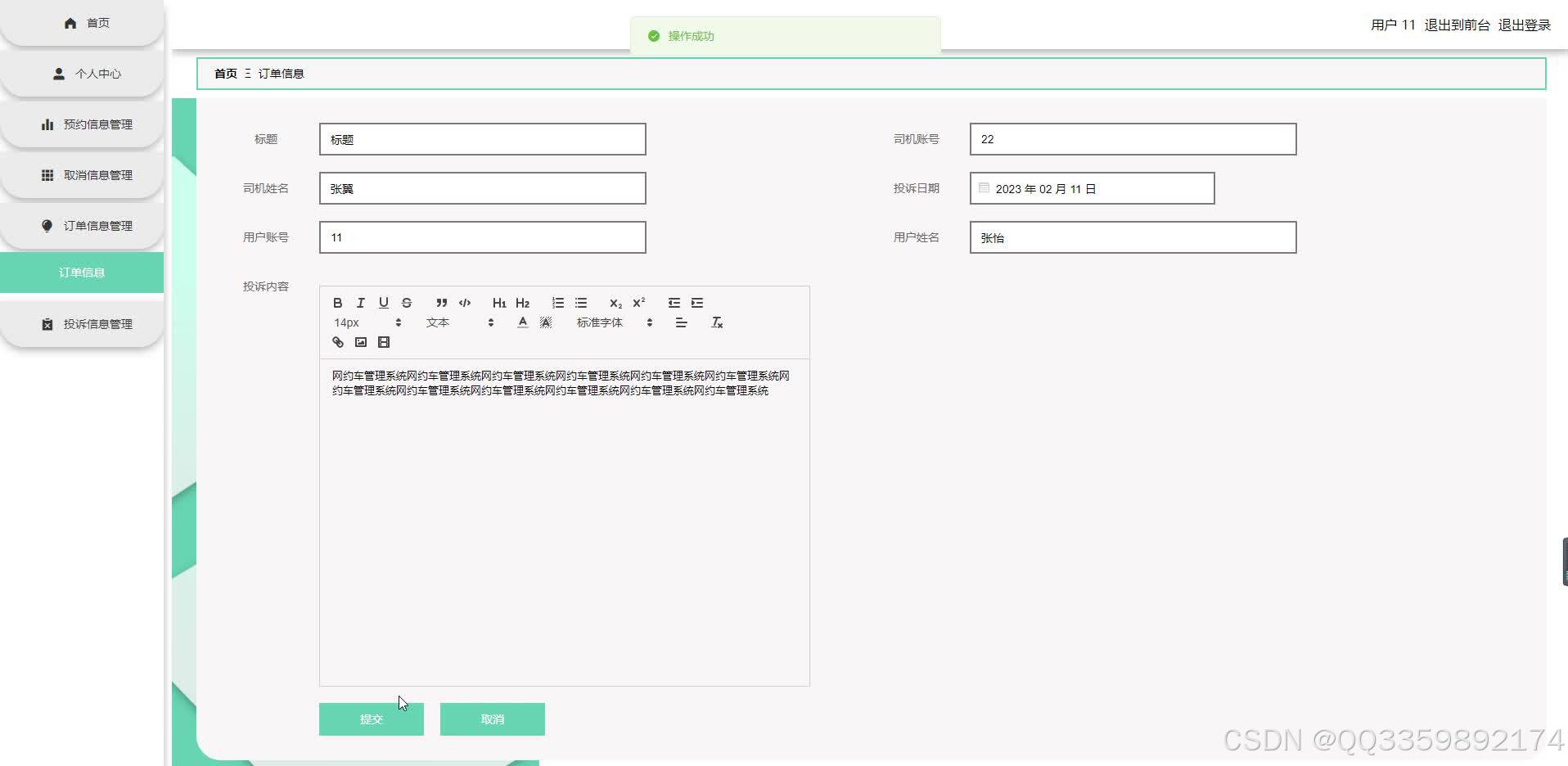This screenshot has width=1568, height=766.
Task: Insert a video in the editor
Action: click(384, 342)
